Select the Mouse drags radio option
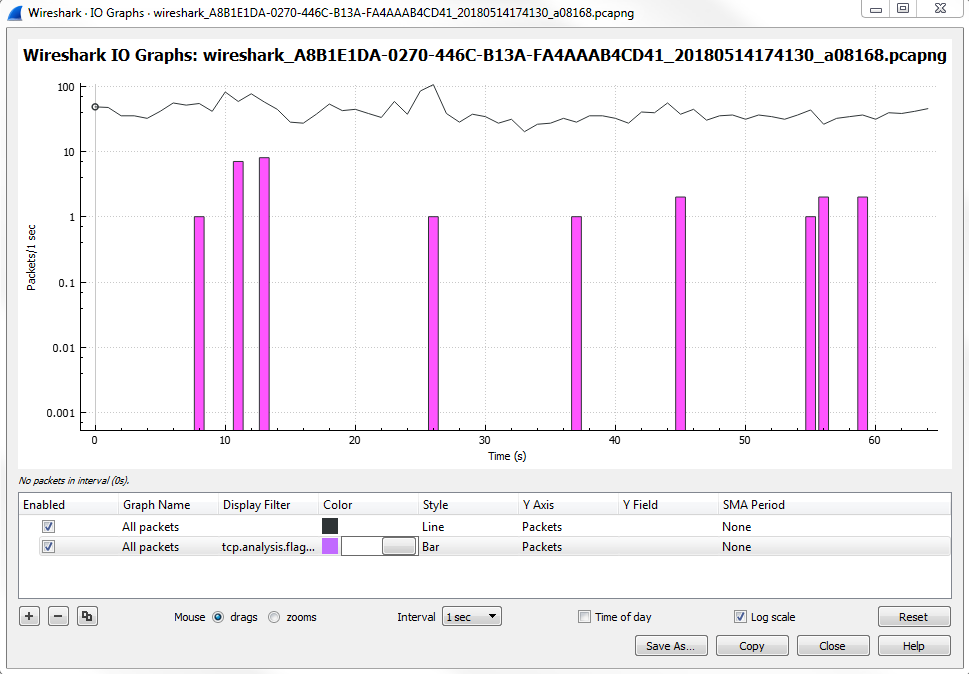This screenshot has height=674, width=969. (x=218, y=617)
